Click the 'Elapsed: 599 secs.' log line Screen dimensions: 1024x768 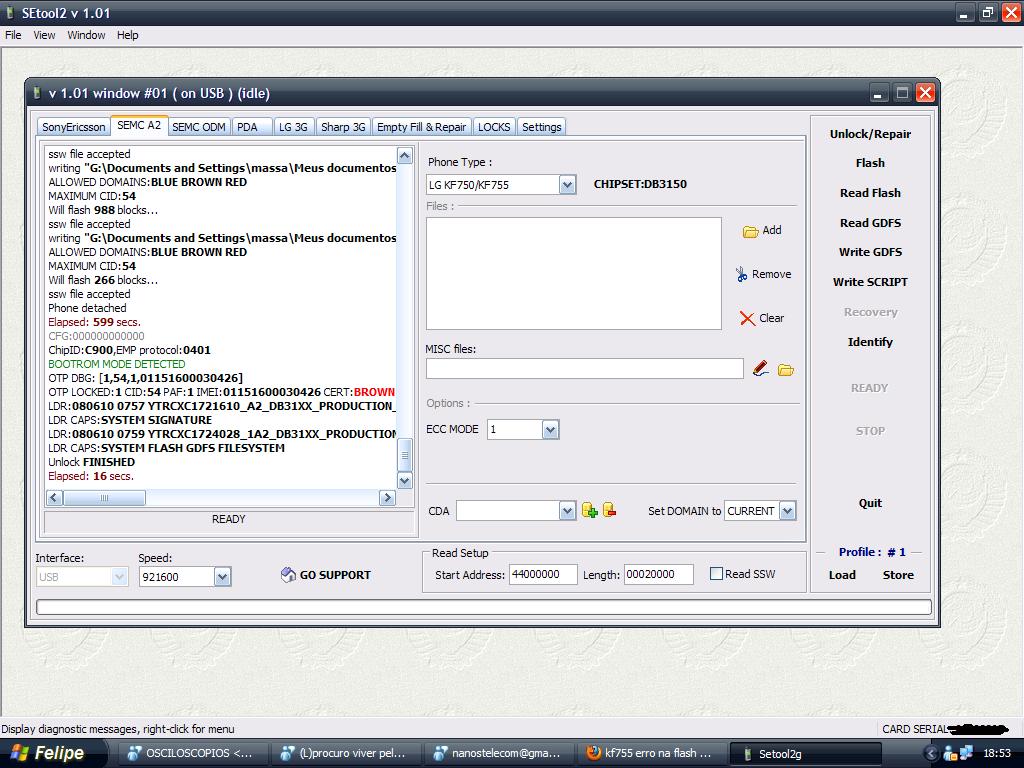[94, 322]
